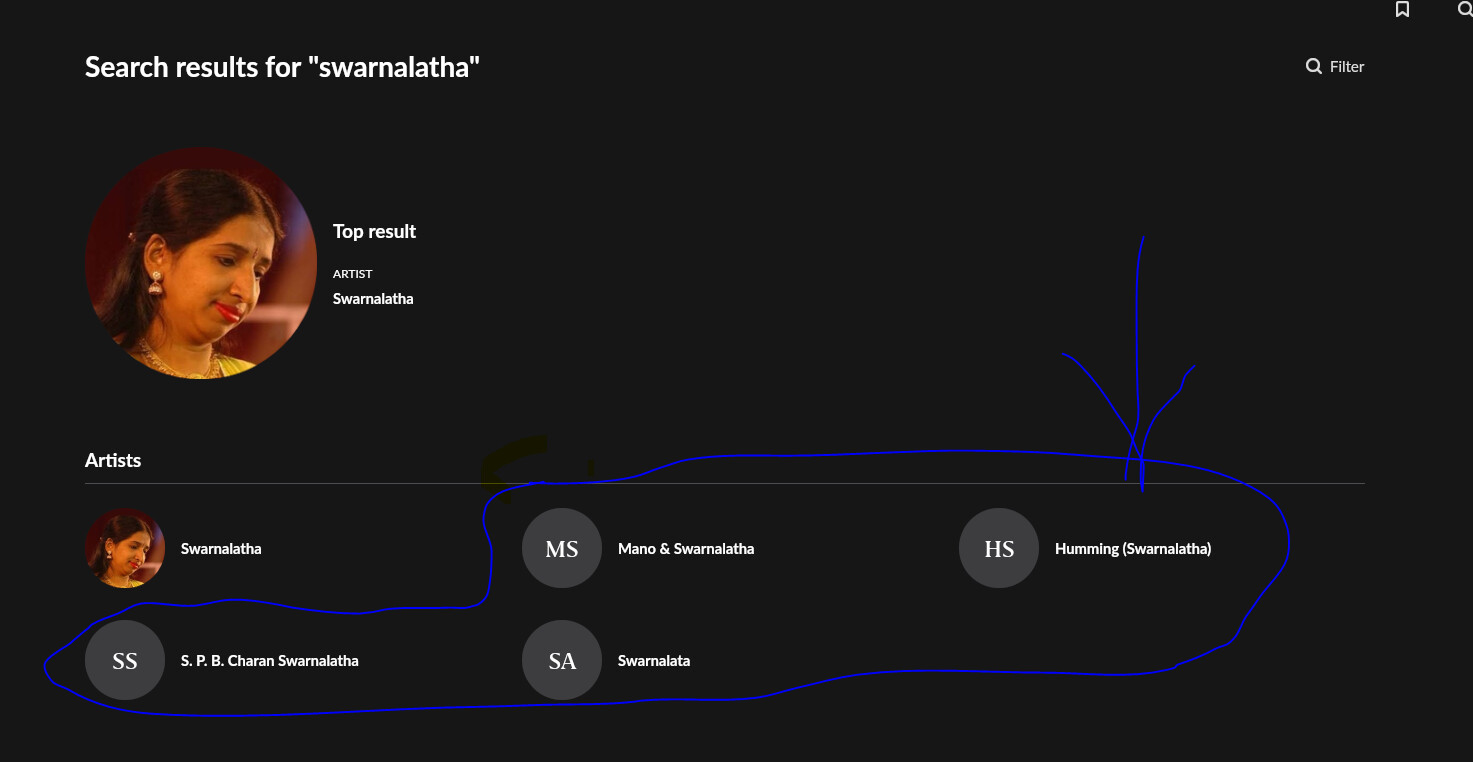The width and height of the screenshot is (1473, 762).
Task: Open Swarnalata artist entry
Action: [x=654, y=661]
